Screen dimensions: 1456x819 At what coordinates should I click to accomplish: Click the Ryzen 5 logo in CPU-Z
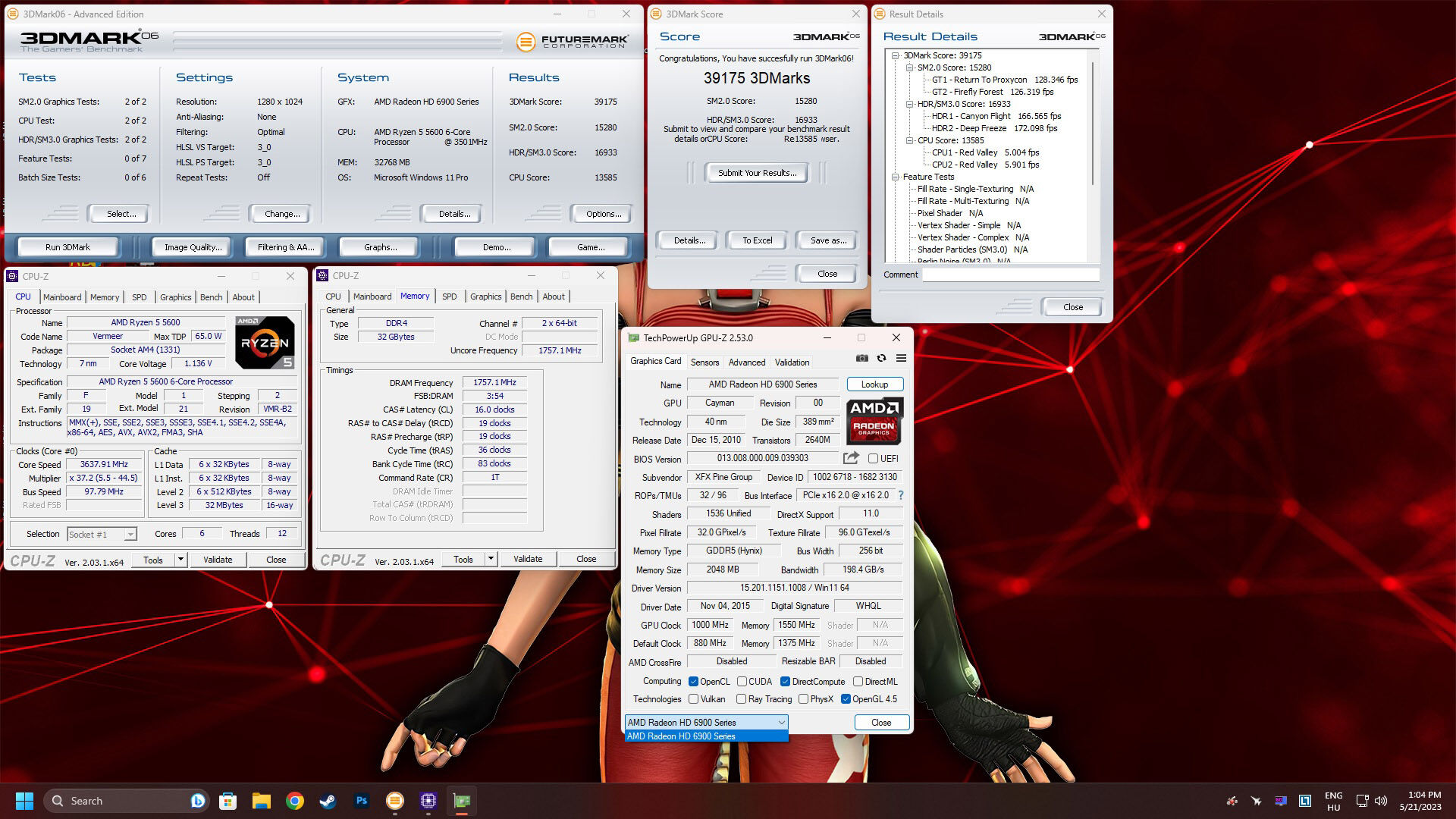[x=265, y=343]
